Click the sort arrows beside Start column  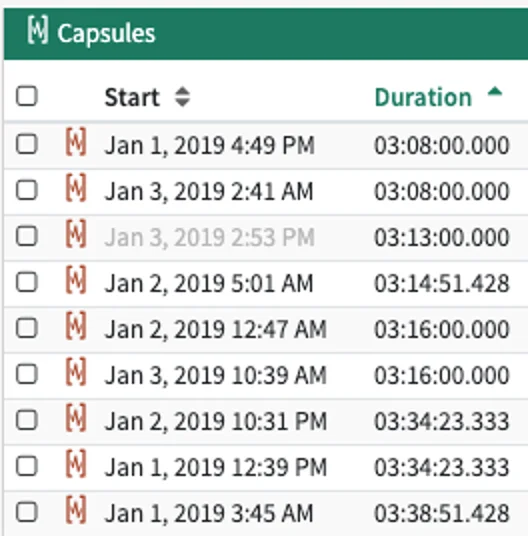(x=182, y=97)
